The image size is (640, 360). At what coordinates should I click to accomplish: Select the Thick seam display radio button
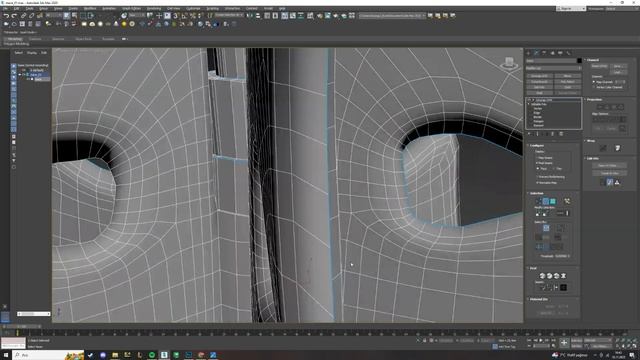pos(541,168)
